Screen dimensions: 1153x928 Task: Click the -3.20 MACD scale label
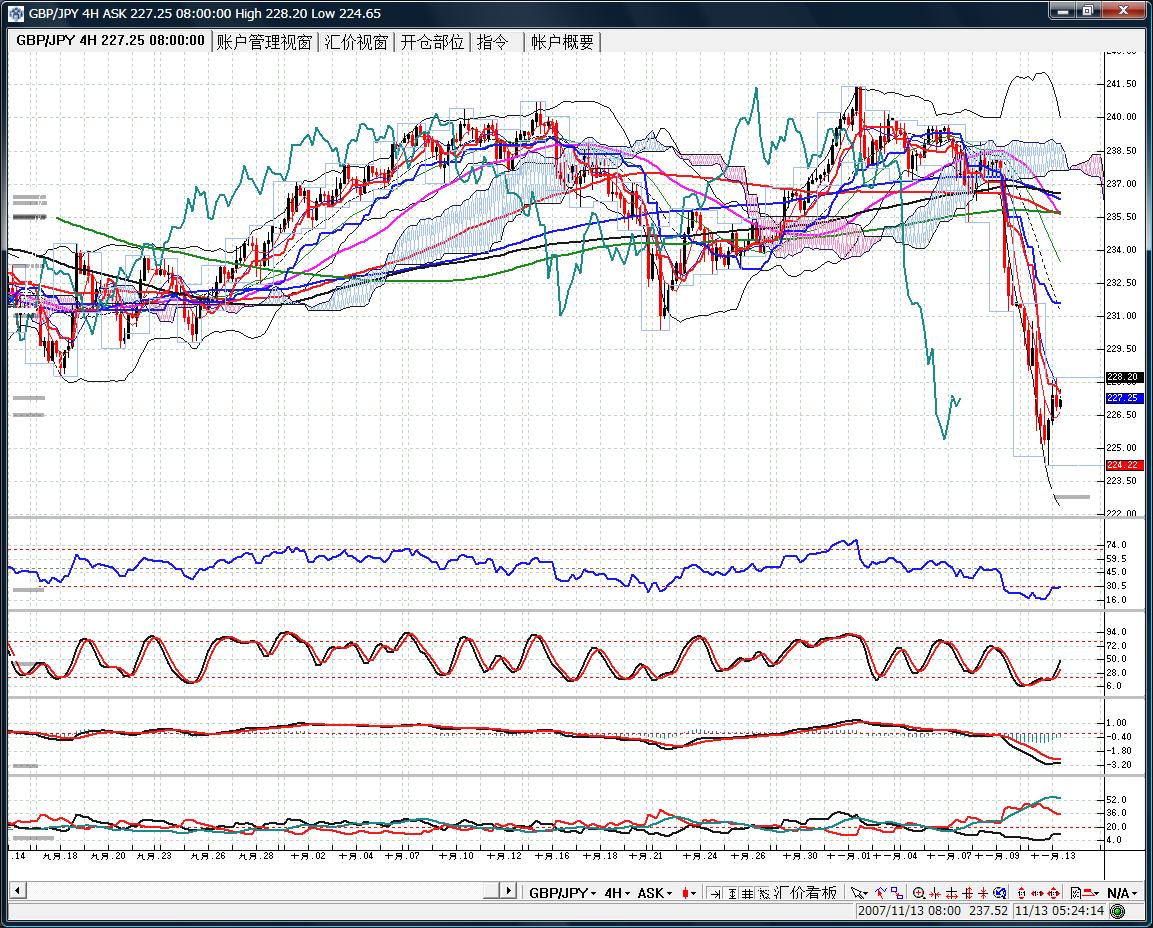(x=1118, y=765)
